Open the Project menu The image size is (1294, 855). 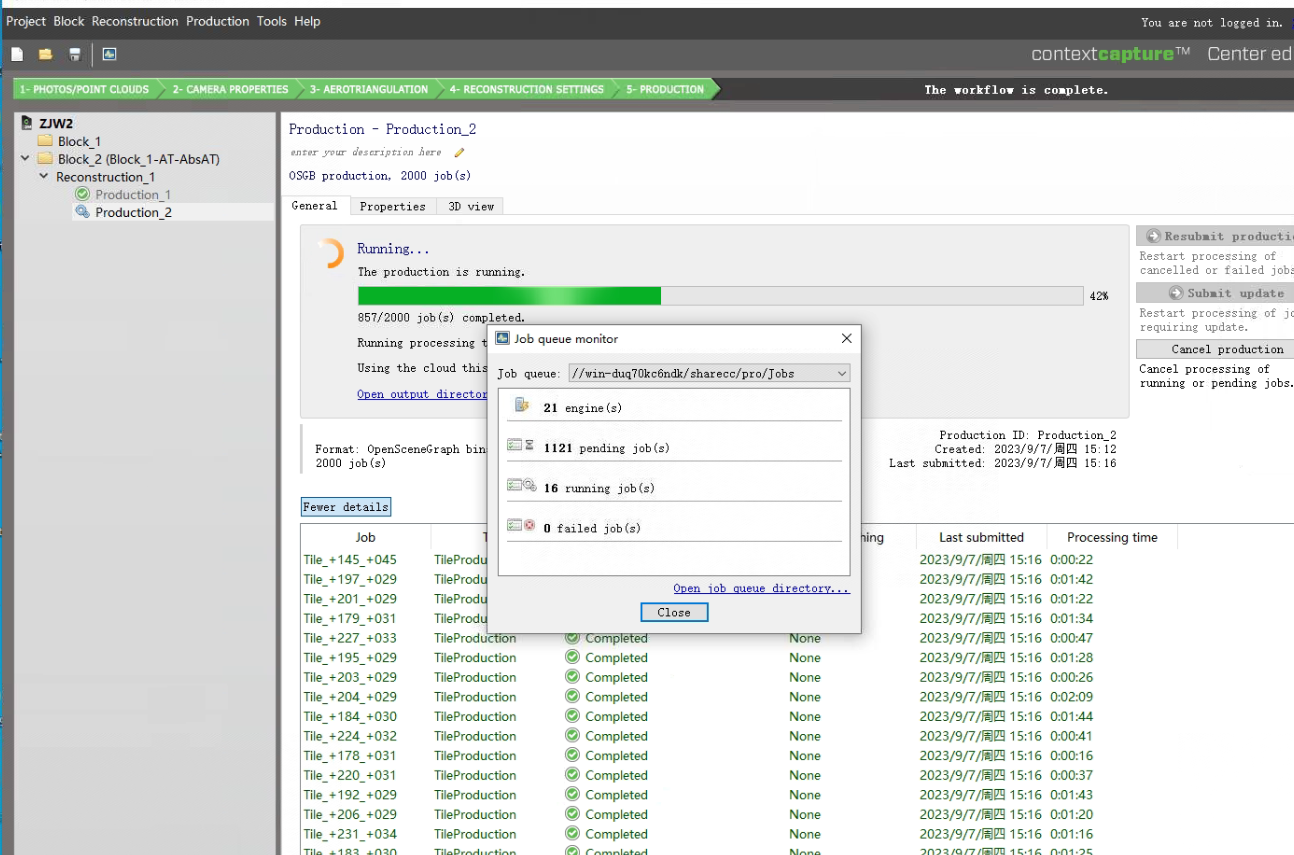point(26,21)
